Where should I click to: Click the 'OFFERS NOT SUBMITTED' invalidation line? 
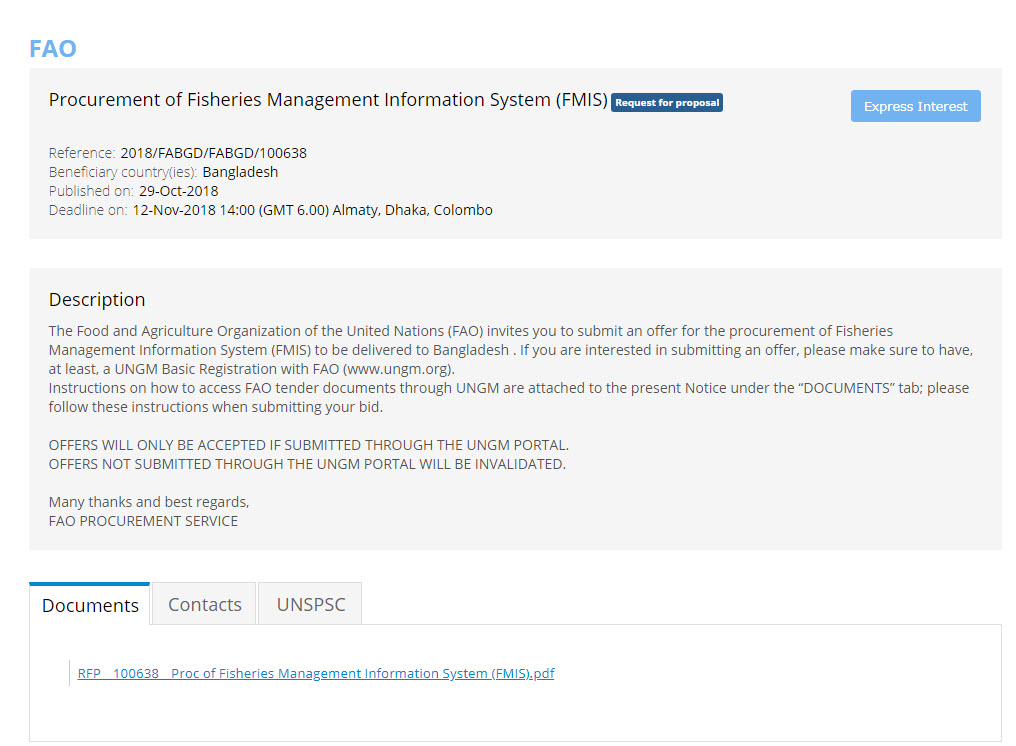click(x=307, y=464)
